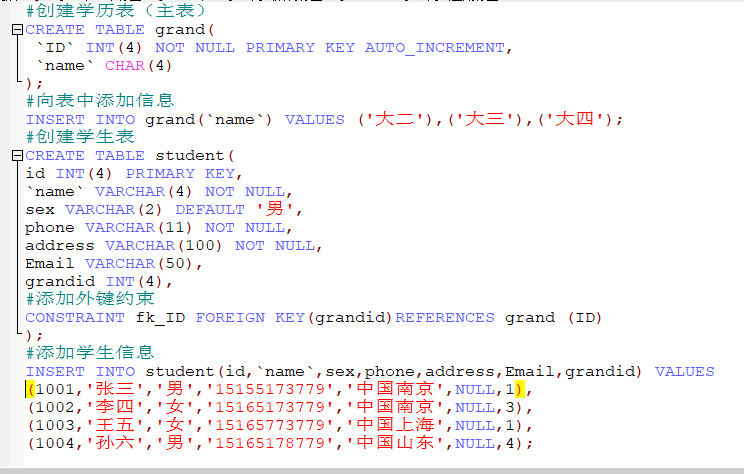Click the comment '#创建学生表'
The image size is (744, 474).
pyautogui.click(x=80, y=137)
